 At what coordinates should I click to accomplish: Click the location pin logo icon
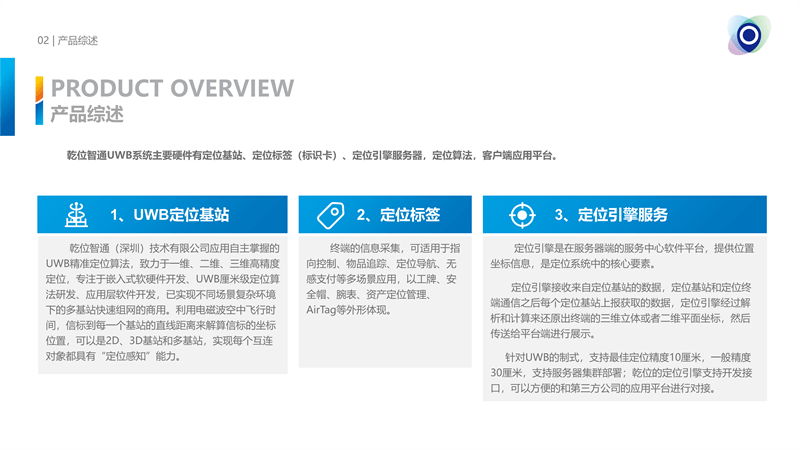pyautogui.click(x=748, y=35)
